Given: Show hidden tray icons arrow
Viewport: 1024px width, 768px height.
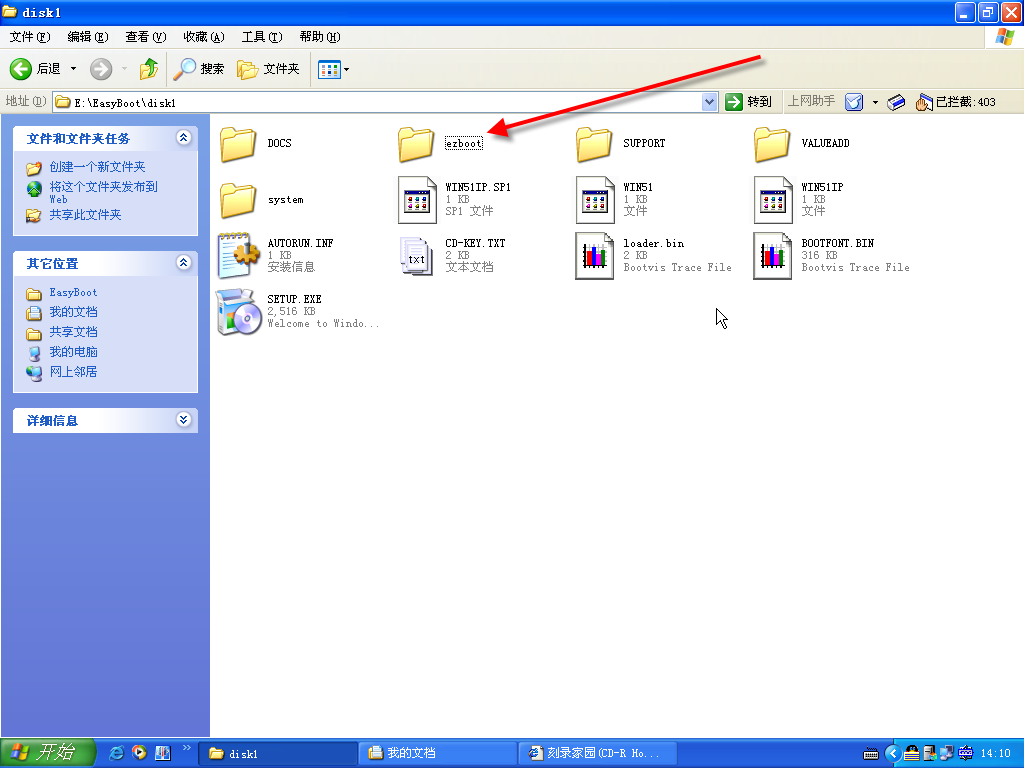Looking at the screenshot, I should [893, 754].
